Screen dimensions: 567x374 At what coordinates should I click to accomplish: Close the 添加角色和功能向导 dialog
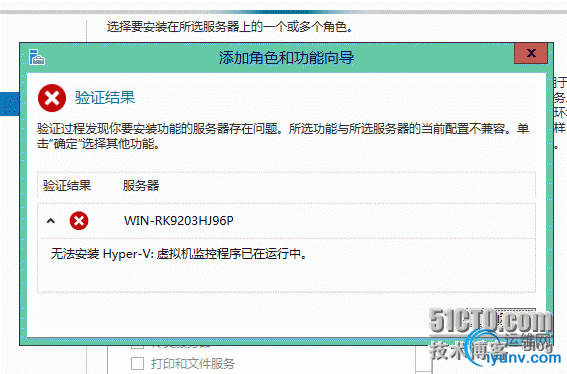pos(531,54)
